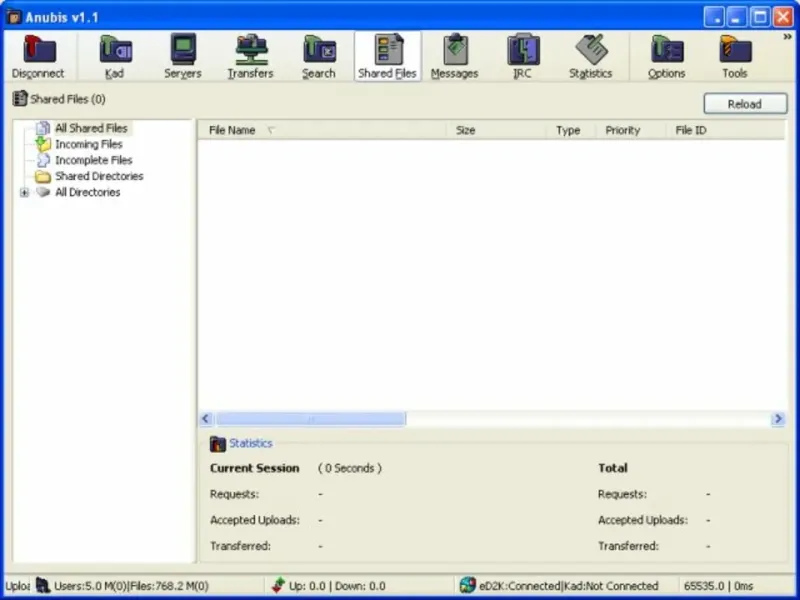Click the Up: 0.0 | Down: 0.0 text
Screen dimensions: 800x600
[x=337, y=586]
